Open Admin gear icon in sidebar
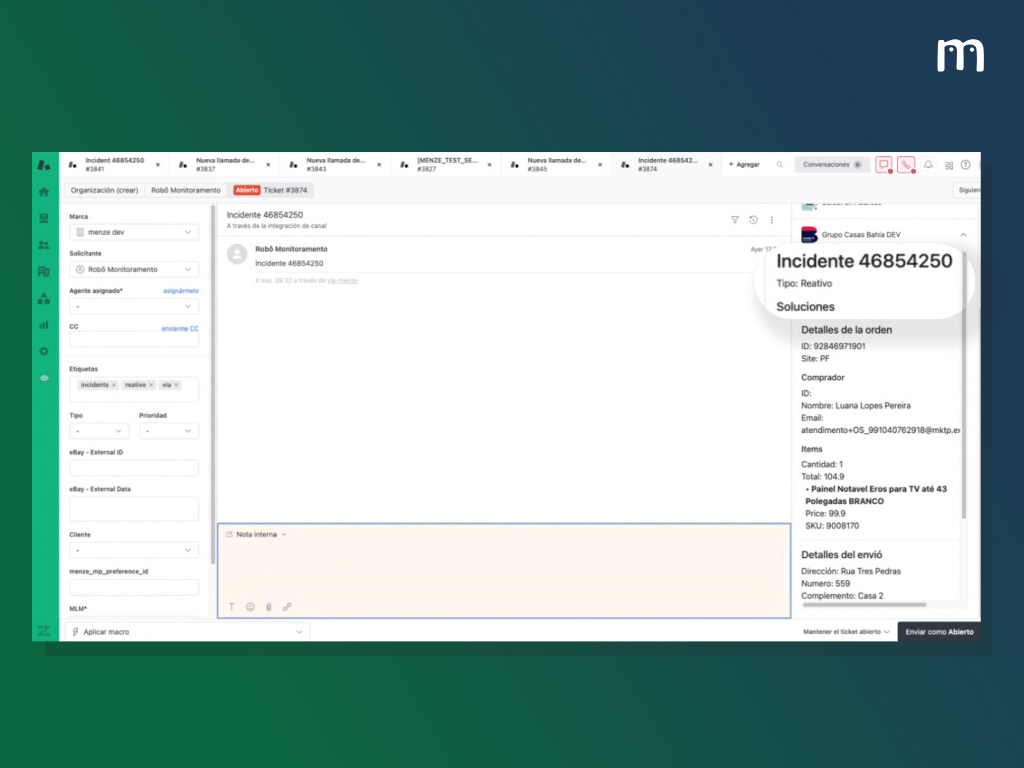 point(43,351)
